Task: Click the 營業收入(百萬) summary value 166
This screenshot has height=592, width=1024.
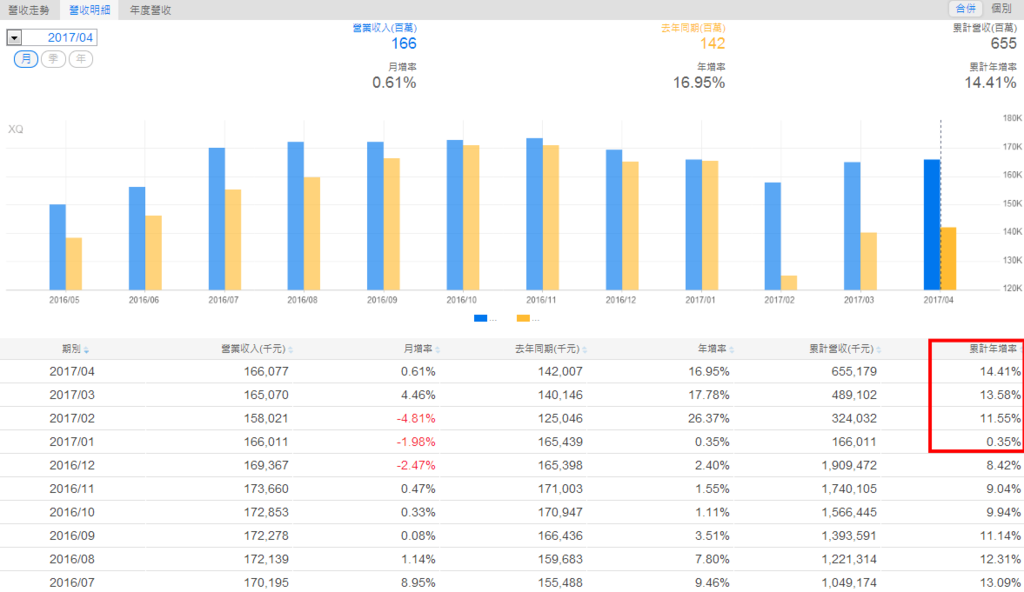Action: tap(404, 44)
